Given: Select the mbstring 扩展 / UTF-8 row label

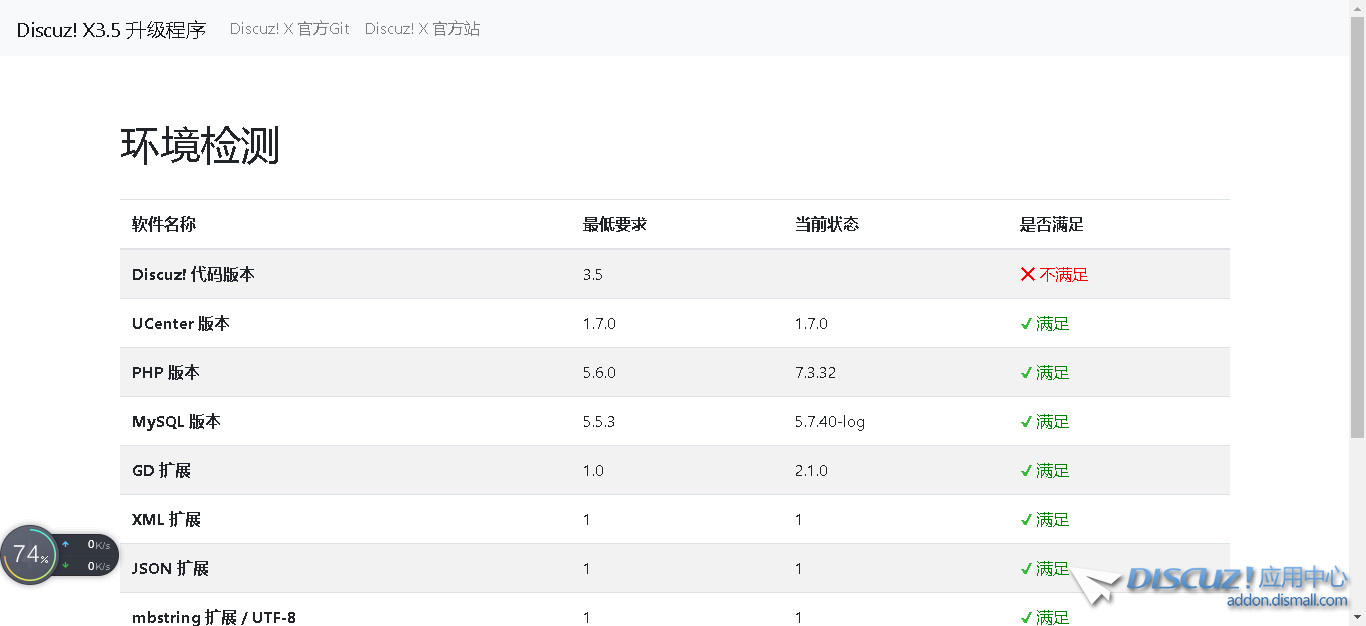Looking at the screenshot, I should tap(214, 617).
